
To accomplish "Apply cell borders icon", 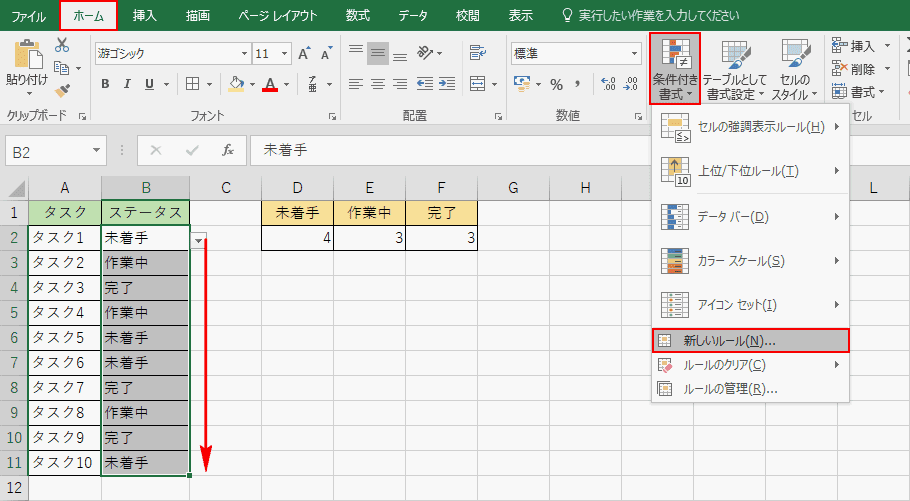I will [193, 84].
